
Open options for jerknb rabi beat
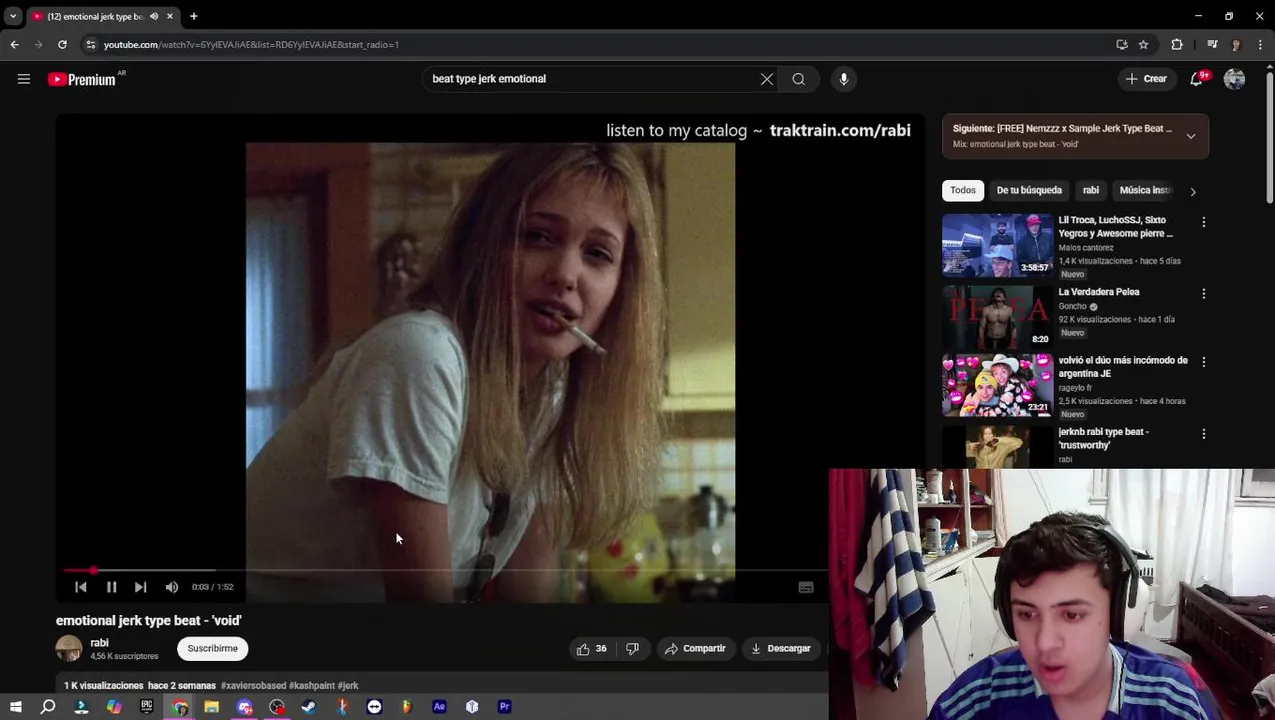pyautogui.click(x=1204, y=434)
